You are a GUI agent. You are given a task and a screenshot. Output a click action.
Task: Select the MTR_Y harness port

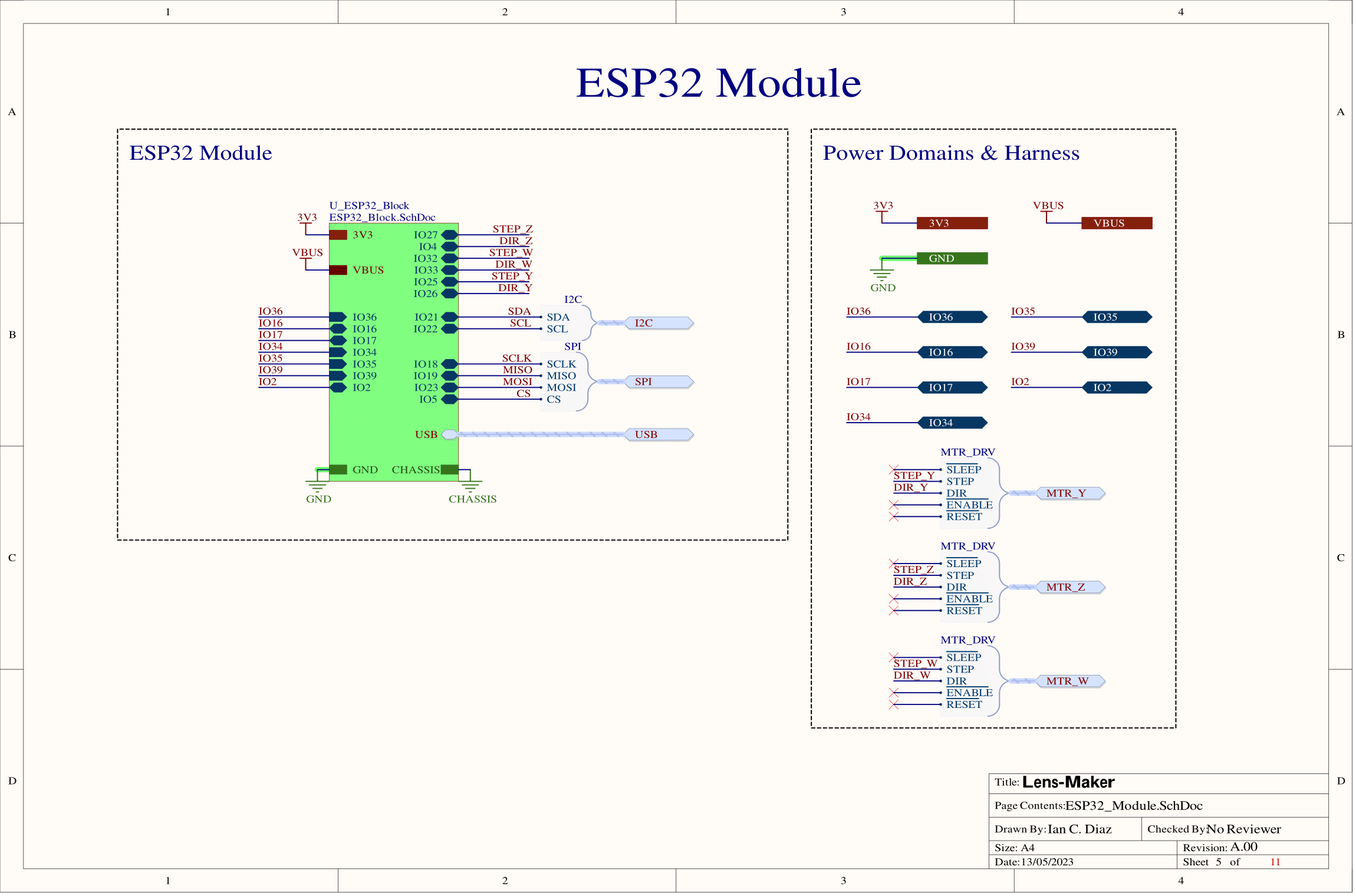(1069, 493)
